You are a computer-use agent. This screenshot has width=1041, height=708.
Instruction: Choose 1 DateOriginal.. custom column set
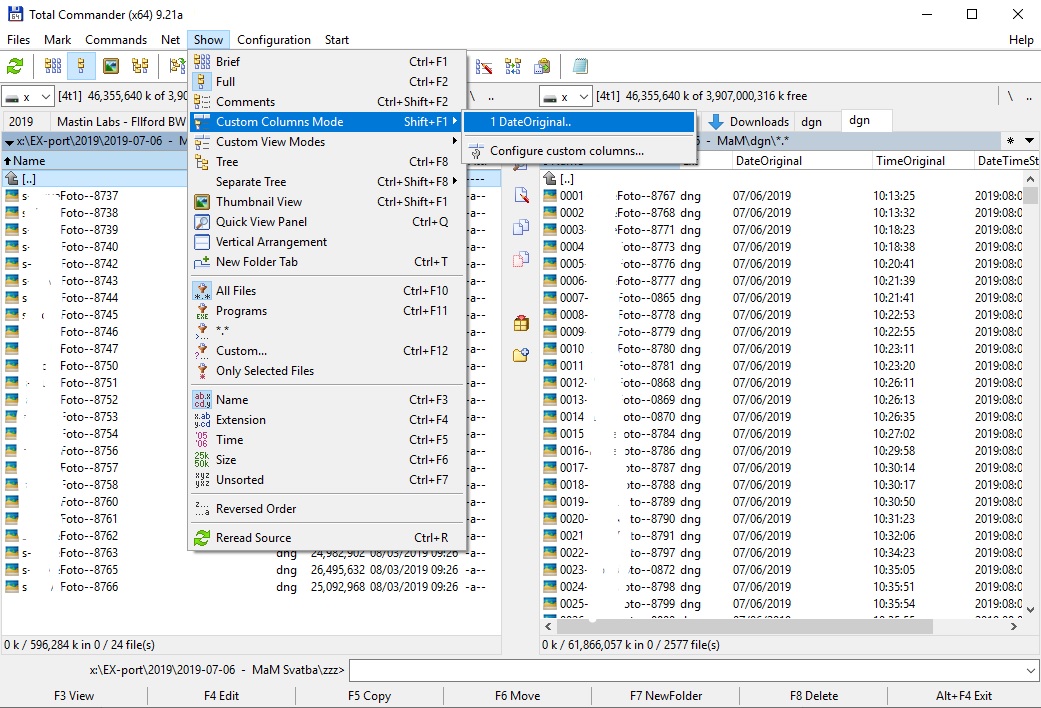pos(578,122)
